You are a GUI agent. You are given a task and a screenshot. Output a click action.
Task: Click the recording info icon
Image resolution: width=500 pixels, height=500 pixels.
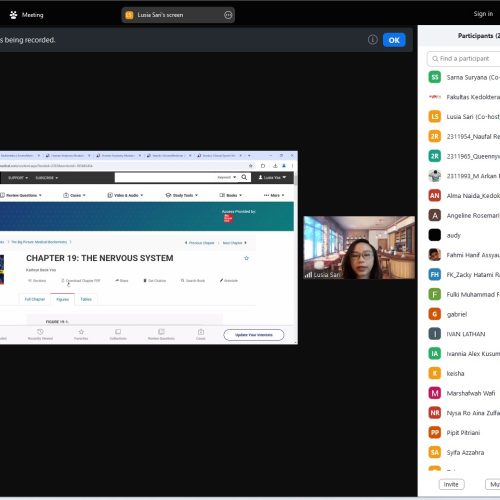point(373,40)
